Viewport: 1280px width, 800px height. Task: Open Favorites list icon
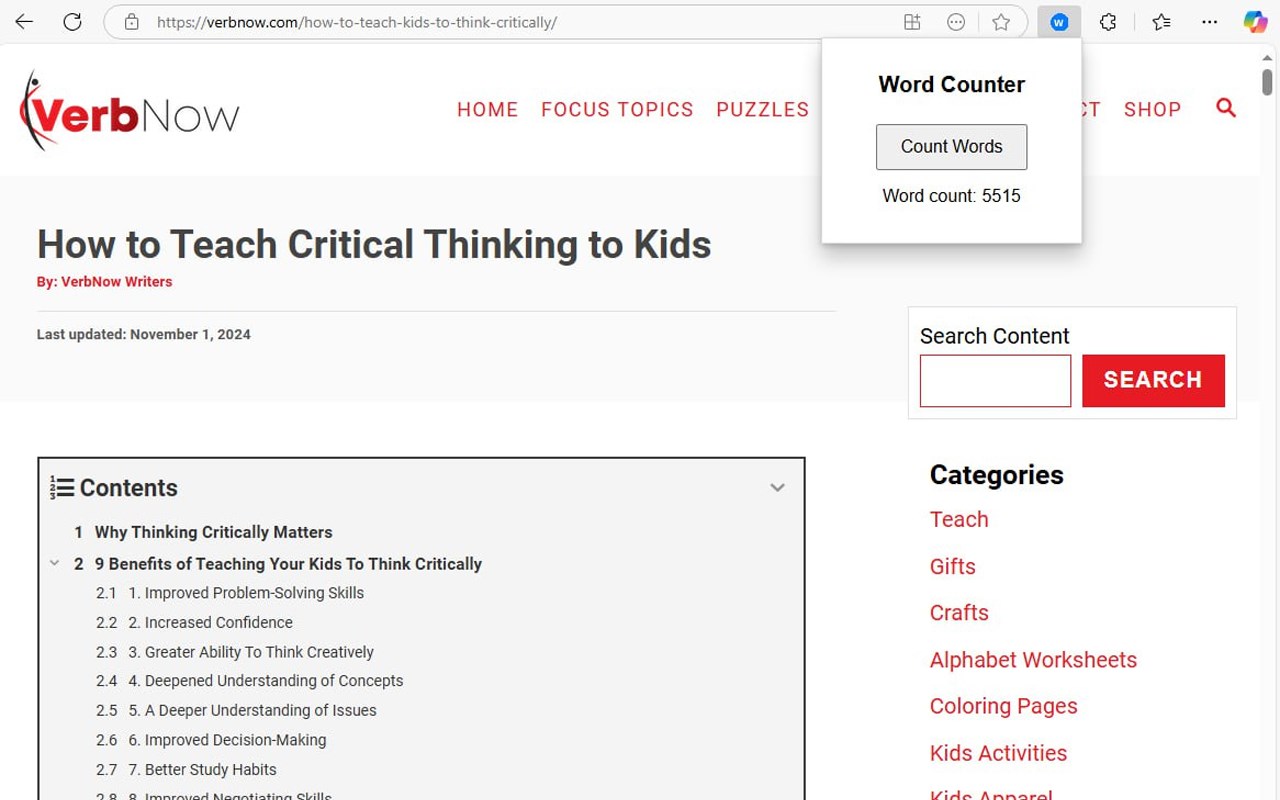coord(1161,22)
